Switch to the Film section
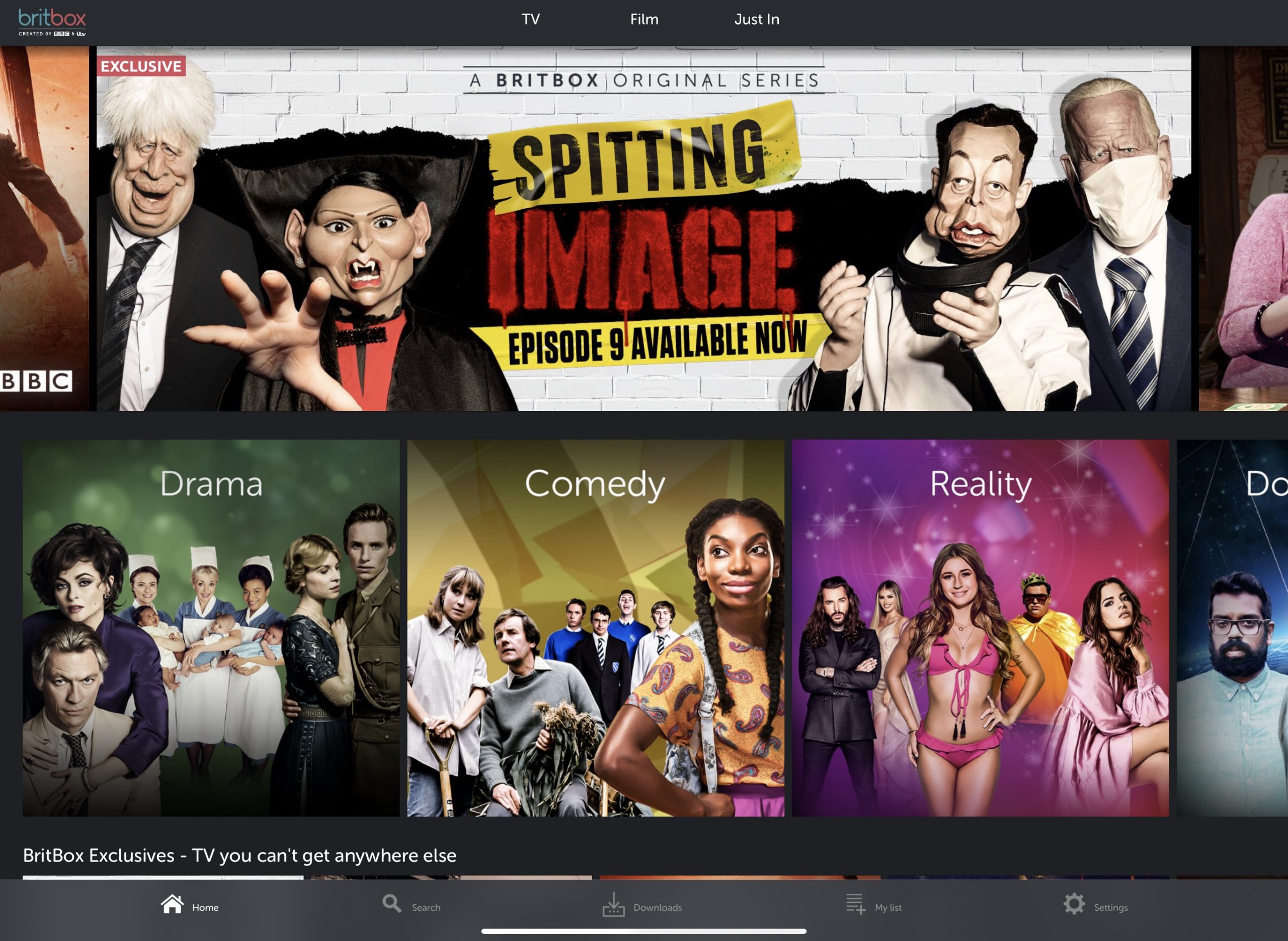 [643, 20]
